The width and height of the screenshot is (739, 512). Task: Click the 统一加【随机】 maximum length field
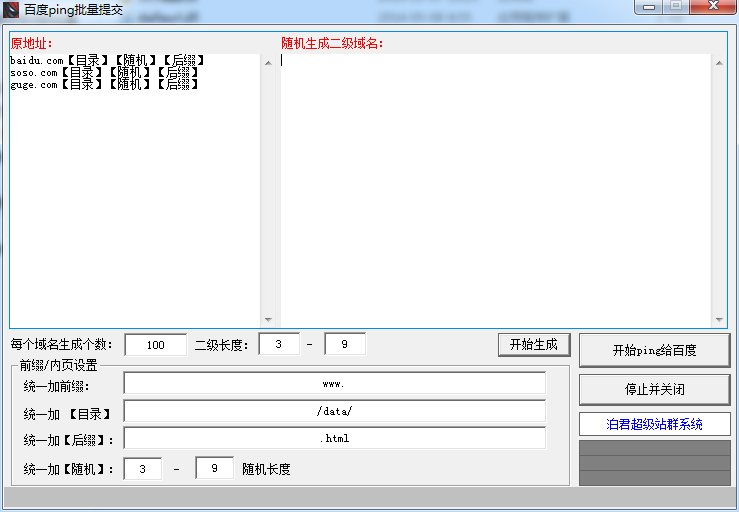pyautogui.click(x=214, y=468)
